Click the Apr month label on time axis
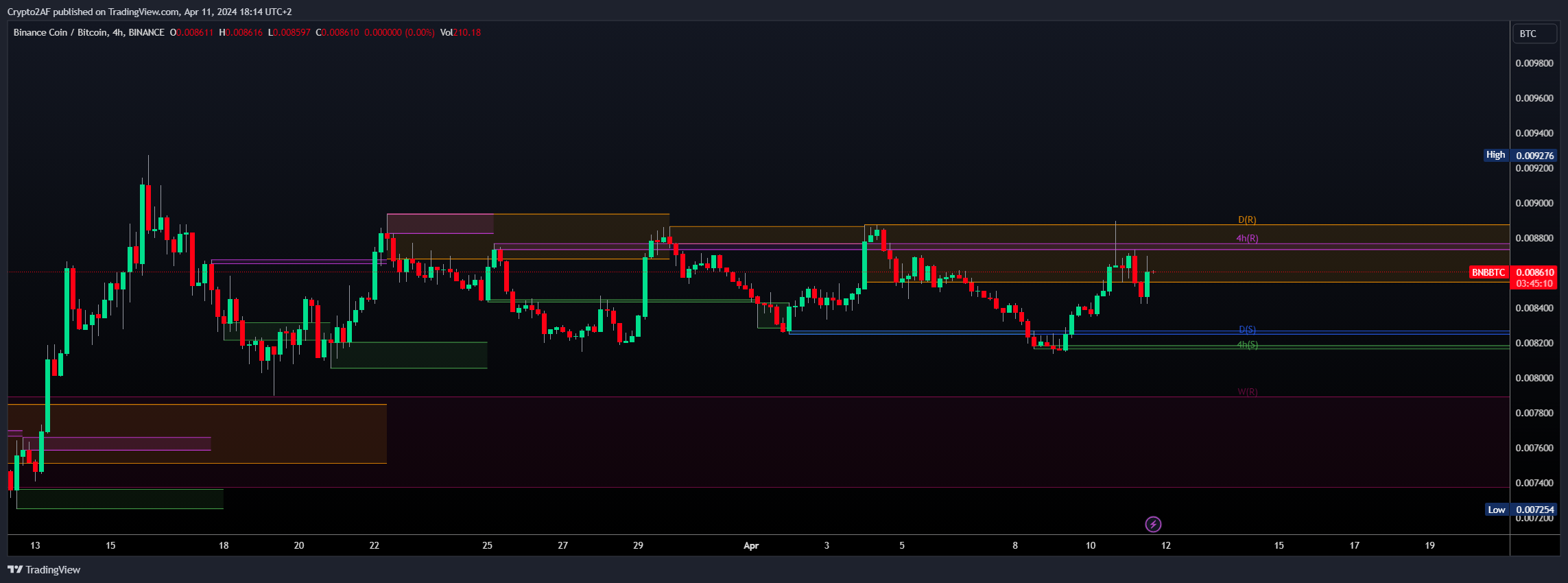The width and height of the screenshot is (1568, 583). (x=751, y=546)
